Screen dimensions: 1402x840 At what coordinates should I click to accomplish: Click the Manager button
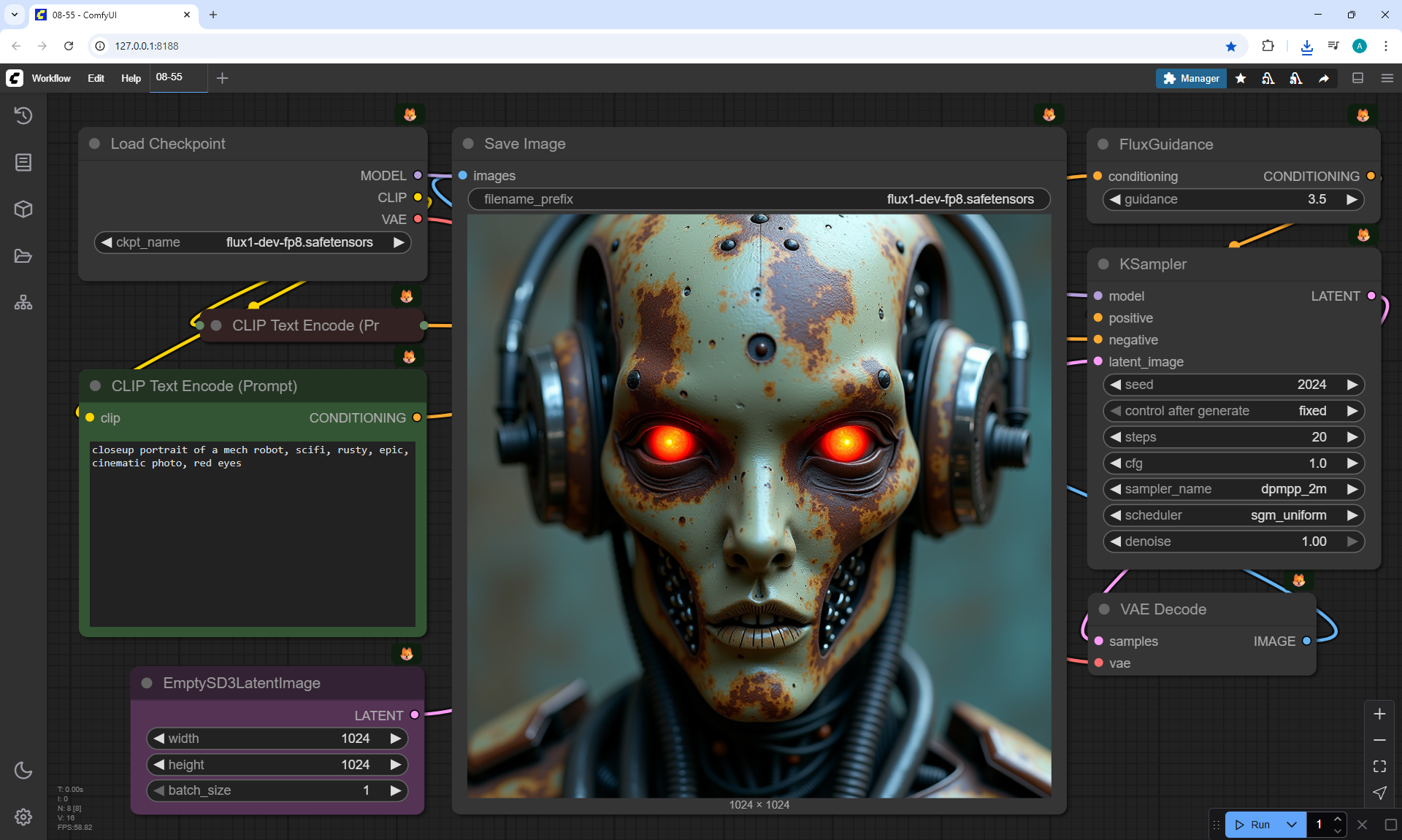(x=1191, y=78)
